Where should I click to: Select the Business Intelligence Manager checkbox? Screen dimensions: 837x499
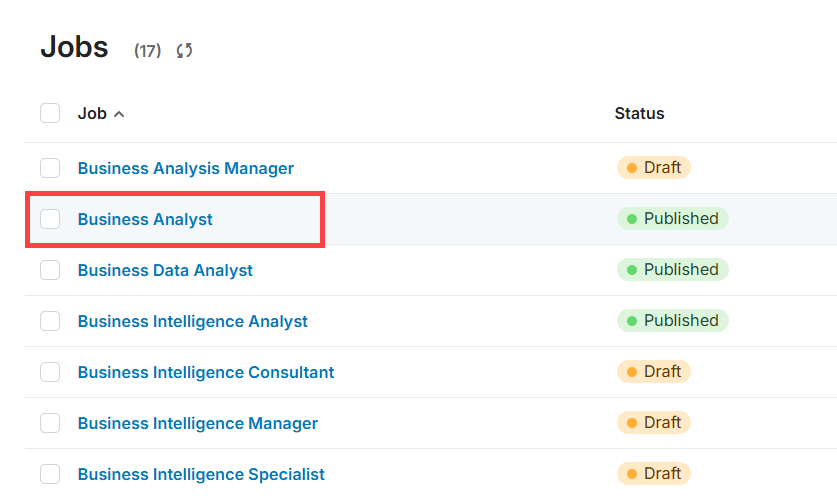[x=50, y=423]
